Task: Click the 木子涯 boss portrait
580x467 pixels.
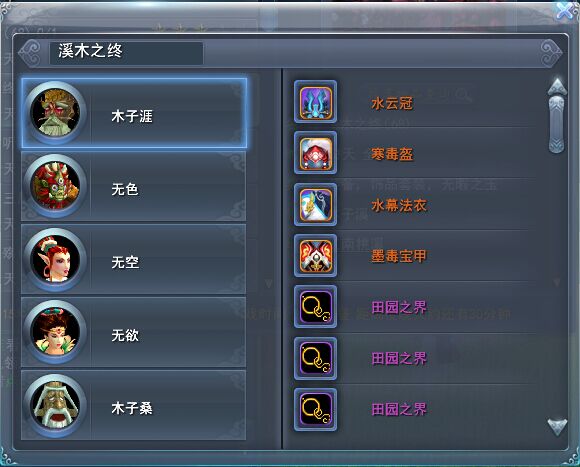Action: tap(55, 112)
